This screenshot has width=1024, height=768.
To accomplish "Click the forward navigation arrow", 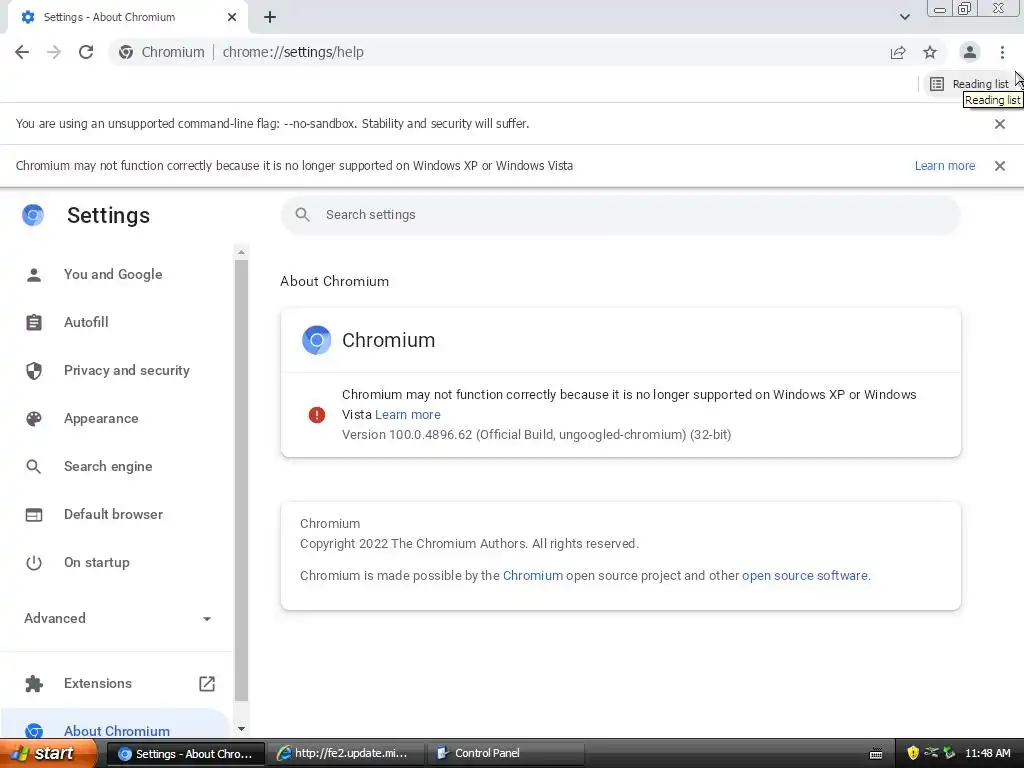I will (x=54, y=52).
